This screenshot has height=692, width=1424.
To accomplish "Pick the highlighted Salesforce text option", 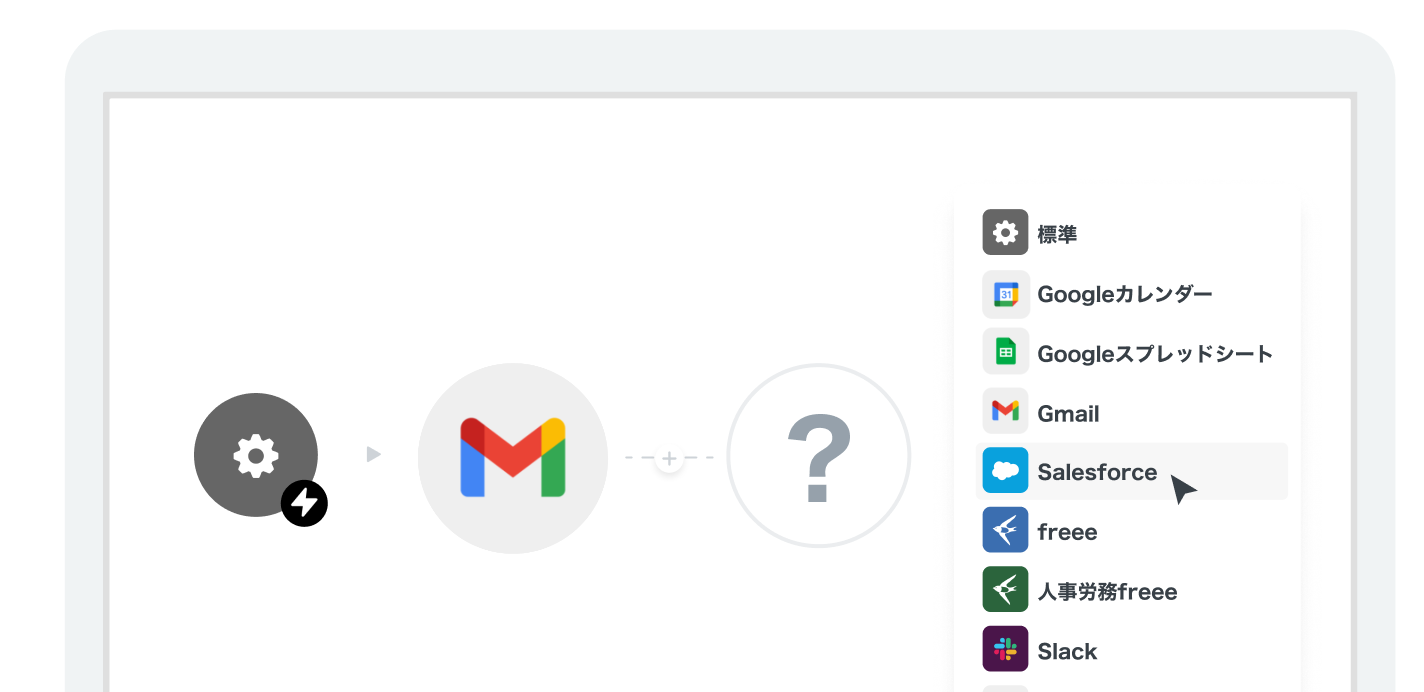I will click(x=1097, y=472).
